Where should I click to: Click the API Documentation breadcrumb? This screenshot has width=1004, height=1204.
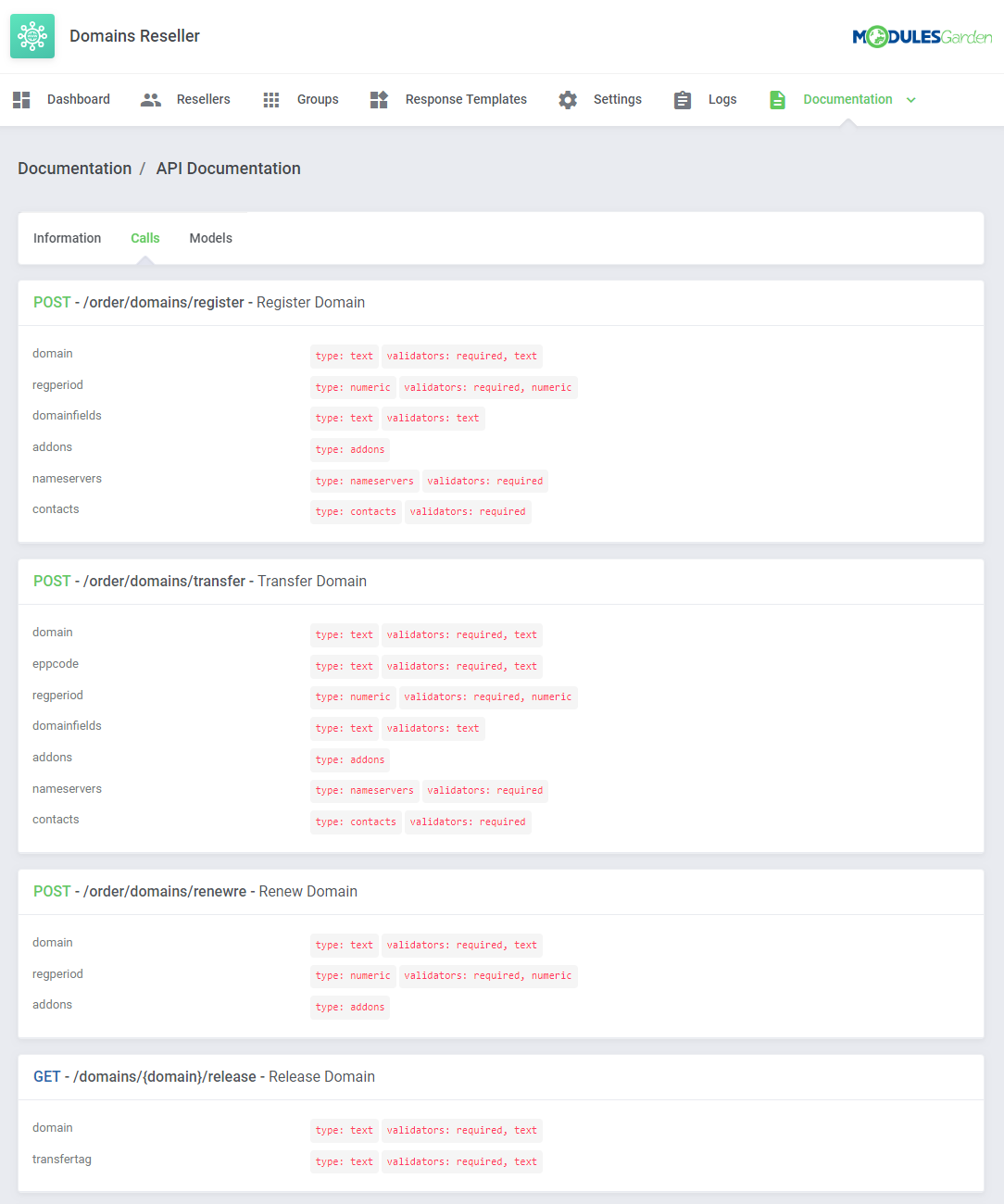coord(229,169)
